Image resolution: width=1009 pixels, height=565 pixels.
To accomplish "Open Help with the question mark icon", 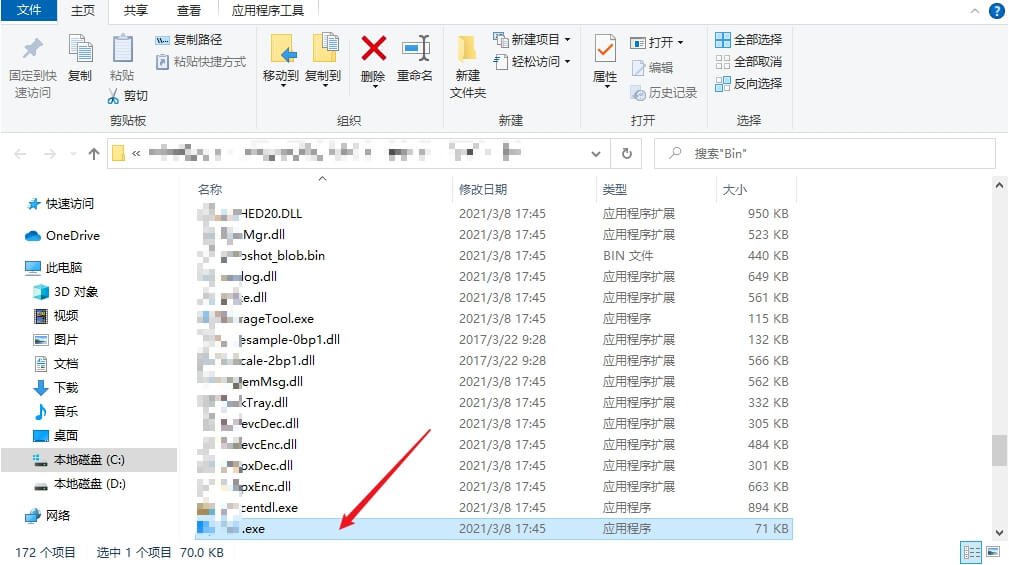I will coord(997,11).
